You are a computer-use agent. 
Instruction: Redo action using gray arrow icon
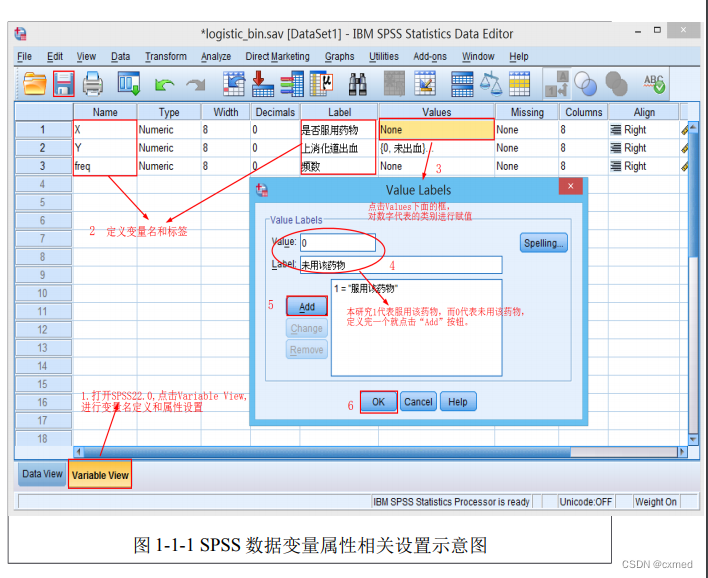pyautogui.click(x=196, y=84)
